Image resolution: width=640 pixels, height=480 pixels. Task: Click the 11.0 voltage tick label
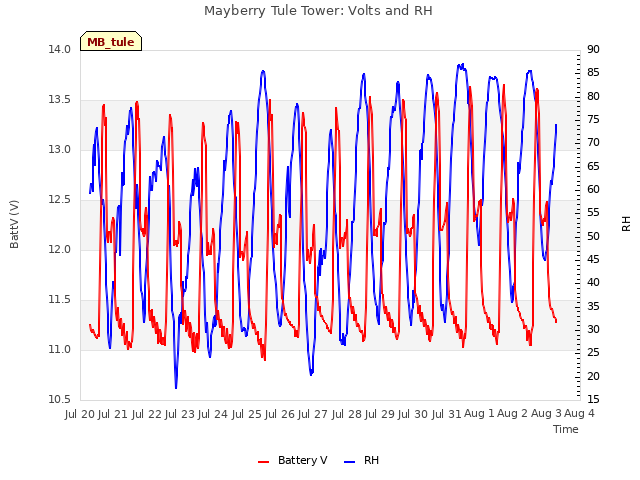[59, 350]
